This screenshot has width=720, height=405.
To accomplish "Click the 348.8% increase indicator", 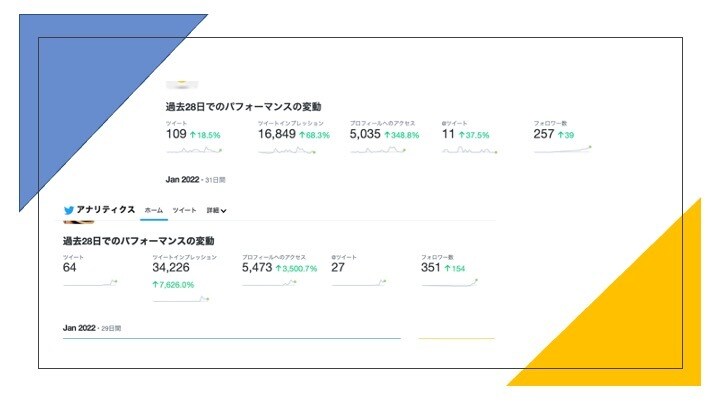I will [402, 135].
